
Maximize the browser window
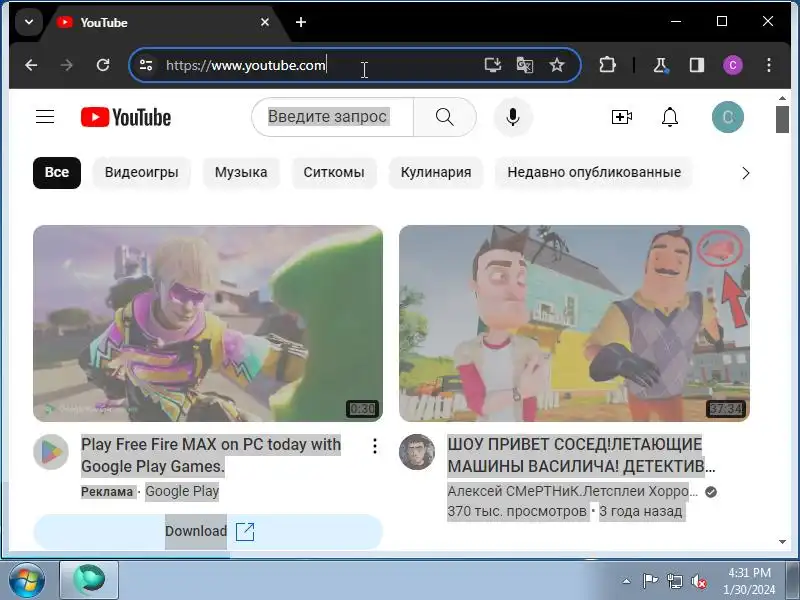tap(722, 21)
